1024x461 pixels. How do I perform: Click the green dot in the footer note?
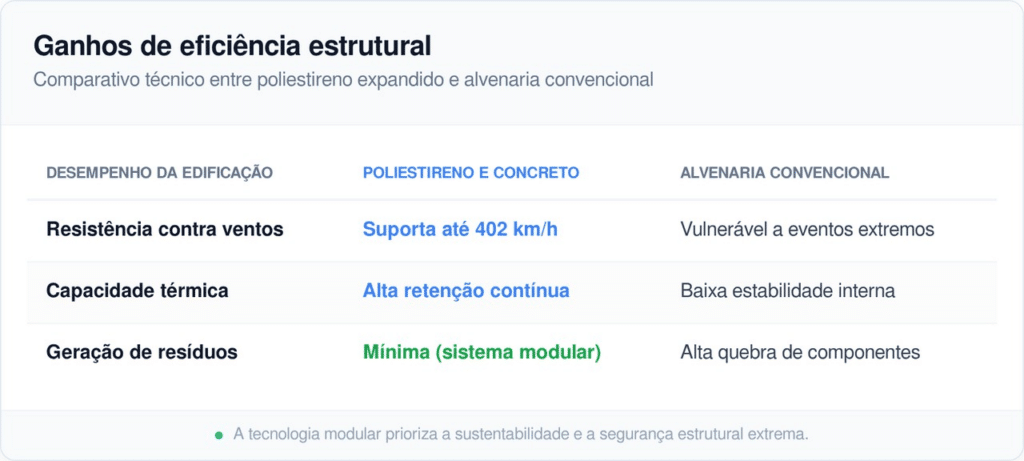pyautogui.click(x=219, y=435)
